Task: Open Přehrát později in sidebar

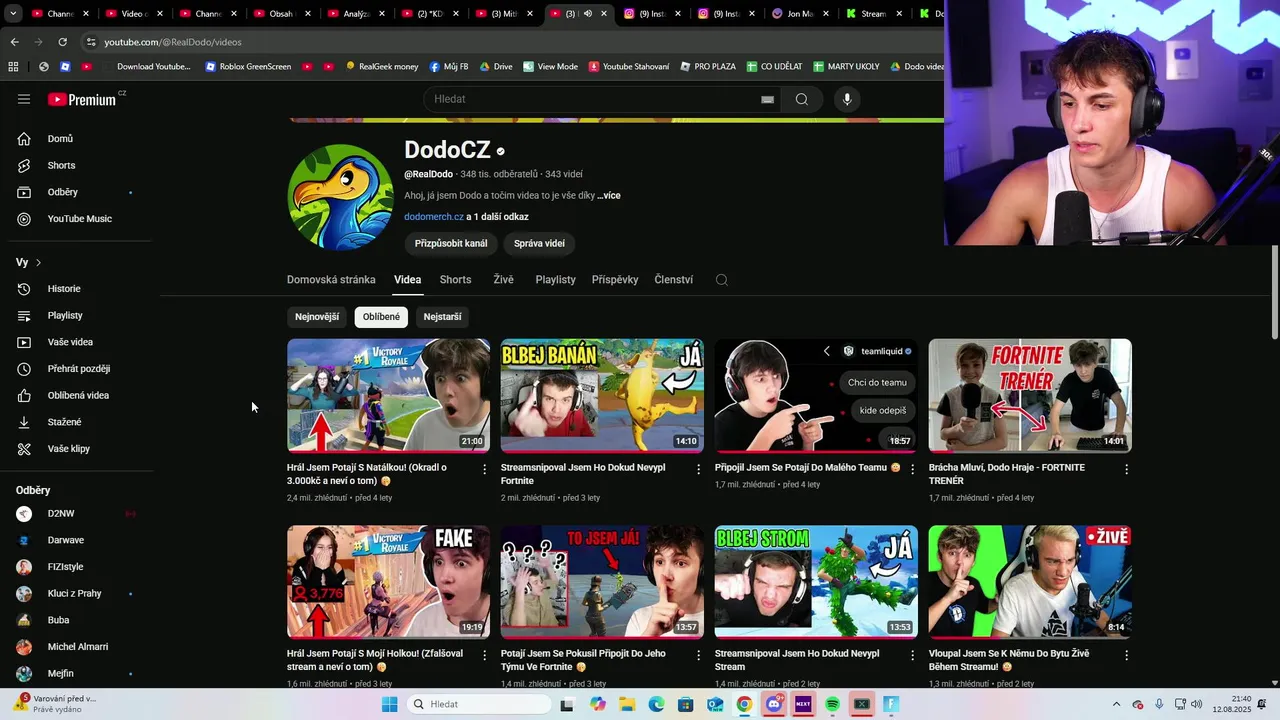Action: point(77,369)
